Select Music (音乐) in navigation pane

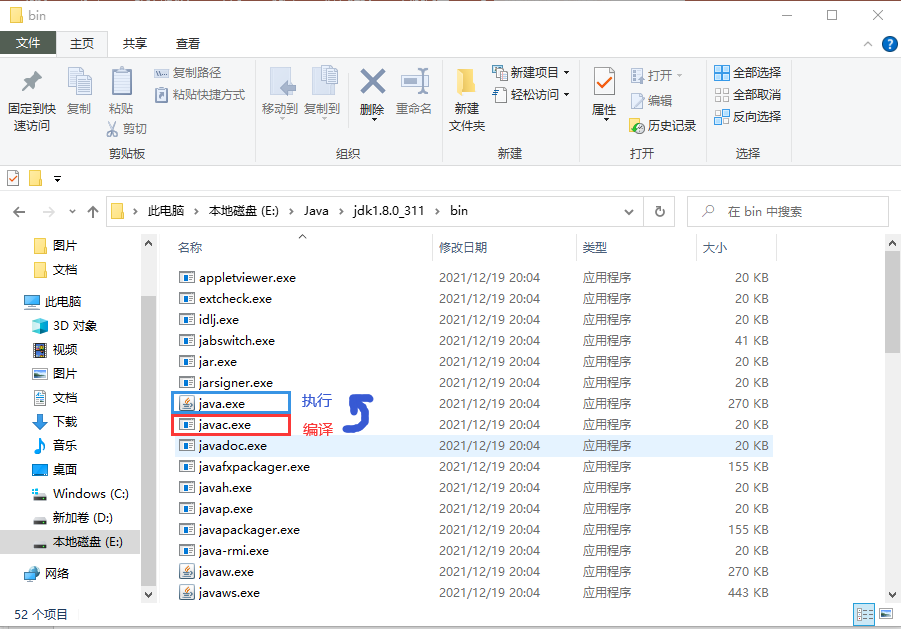point(55,445)
